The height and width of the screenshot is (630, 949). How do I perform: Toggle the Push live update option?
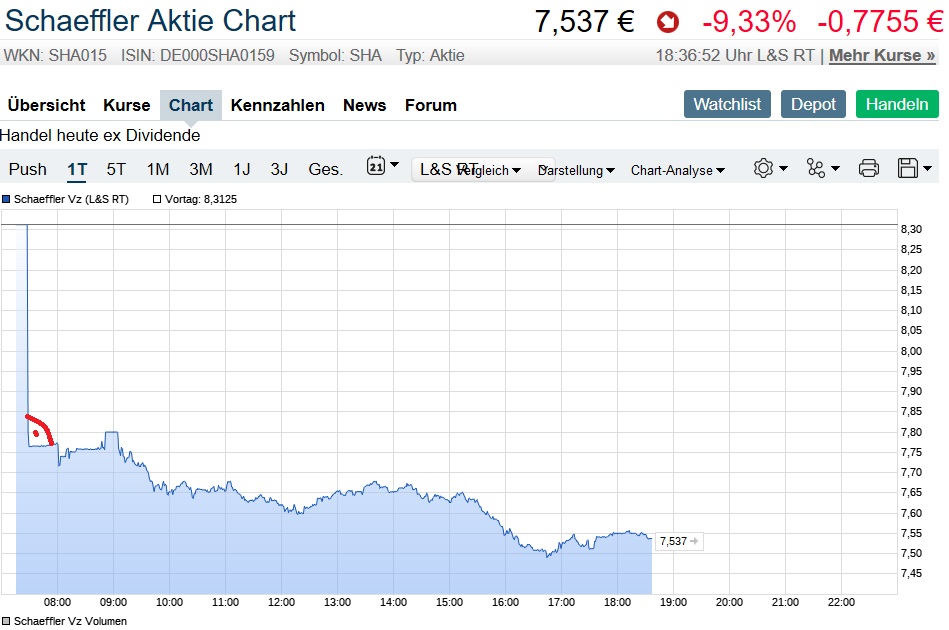pos(28,169)
